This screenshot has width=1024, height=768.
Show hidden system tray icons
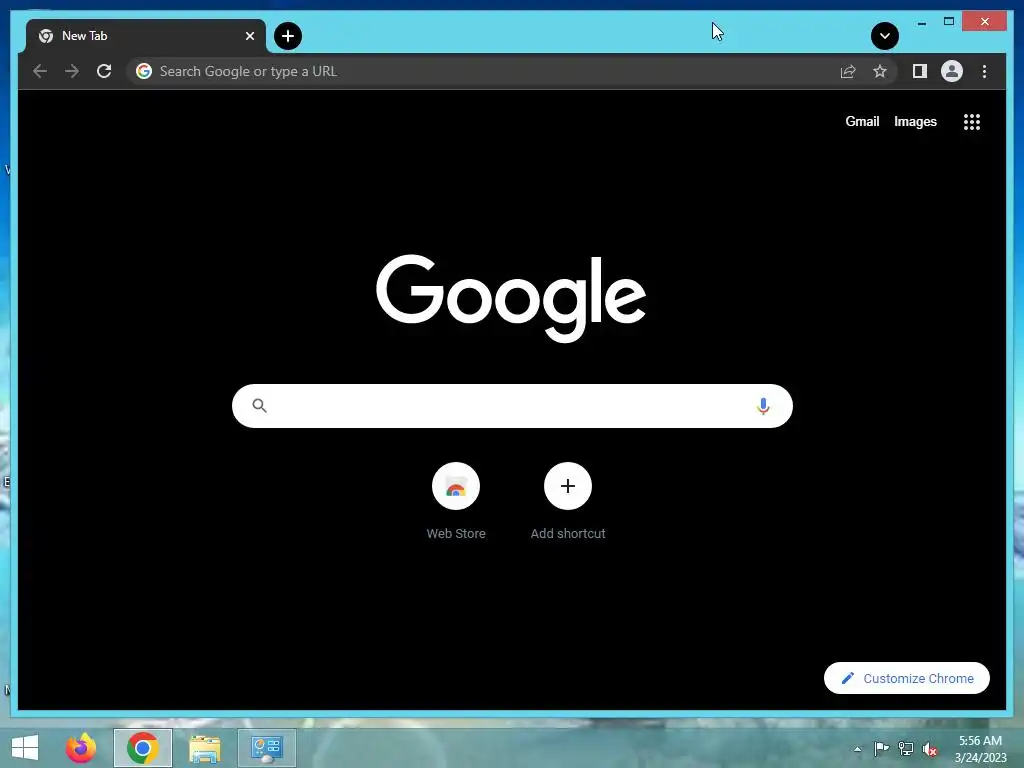(857, 749)
